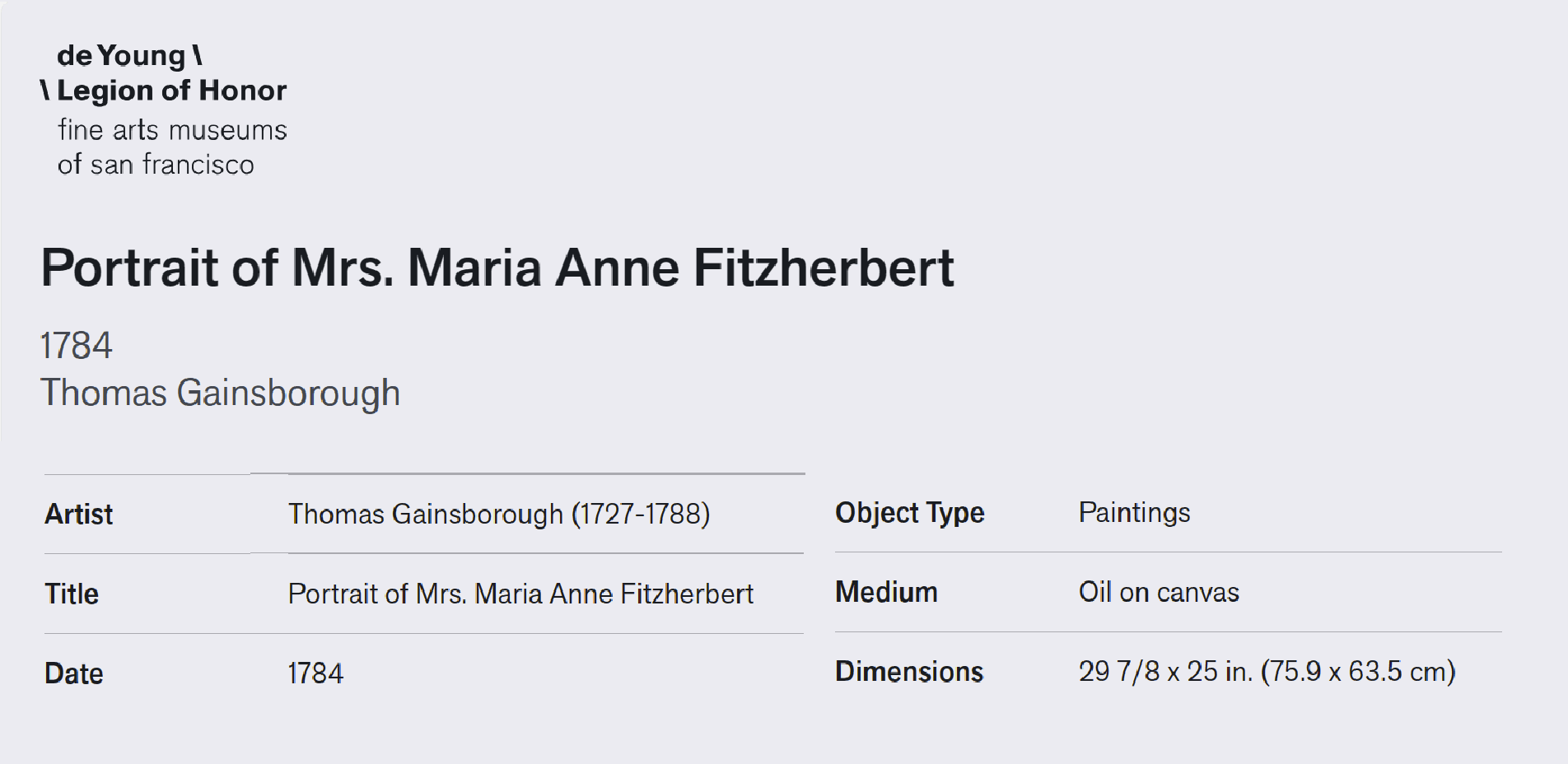
Task: Open the Thomas Gainsborough artist link below the year
Action: pos(221,393)
